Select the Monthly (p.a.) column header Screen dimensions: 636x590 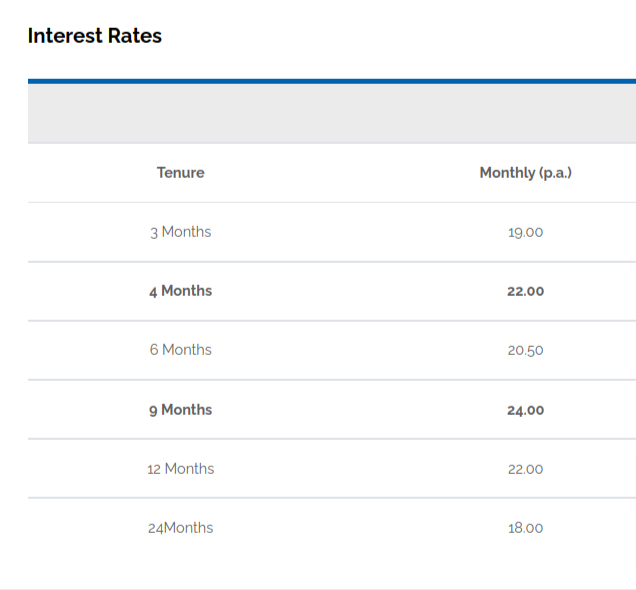[x=526, y=173]
